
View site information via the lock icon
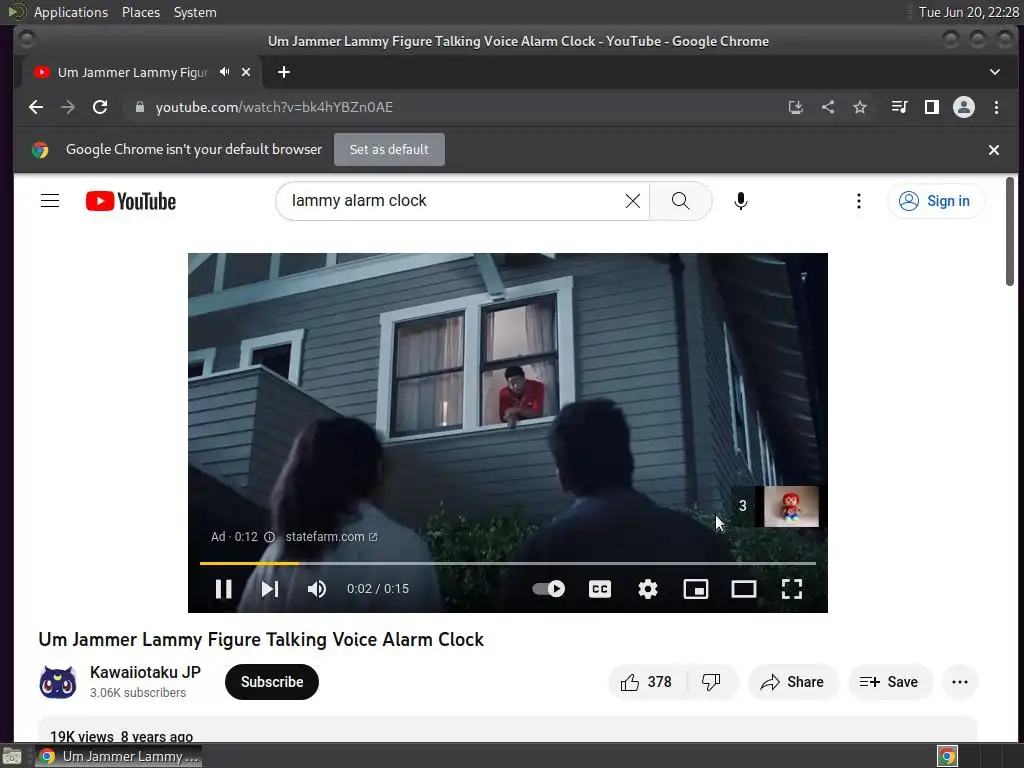pos(140,107)
